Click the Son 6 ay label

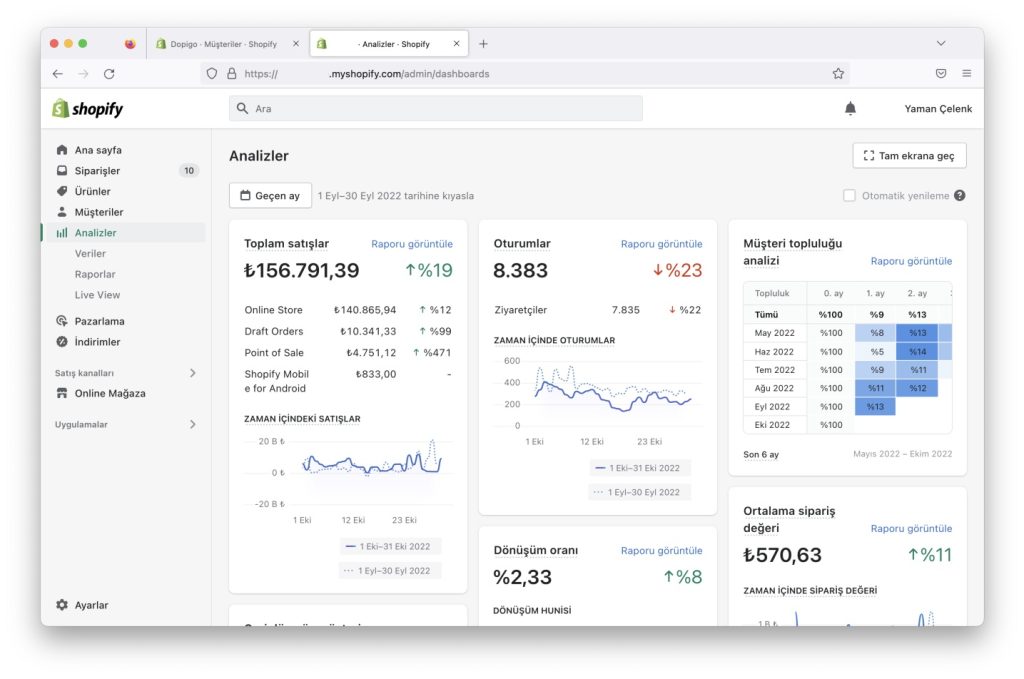pos(761,454)
